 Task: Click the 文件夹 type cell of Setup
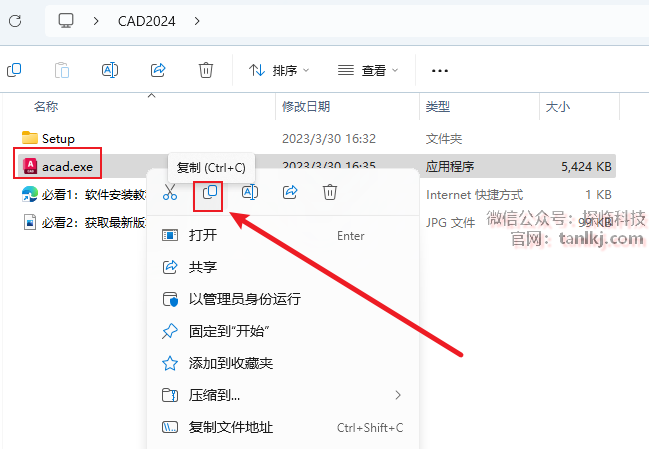pos(444,139)
